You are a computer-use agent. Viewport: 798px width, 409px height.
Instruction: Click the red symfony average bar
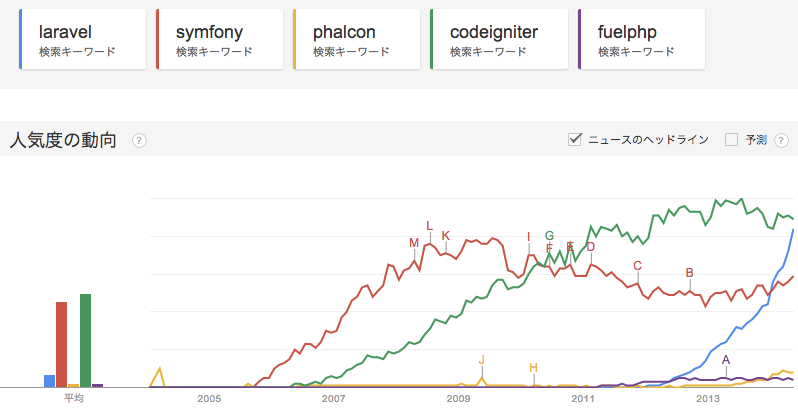(61, 344)
